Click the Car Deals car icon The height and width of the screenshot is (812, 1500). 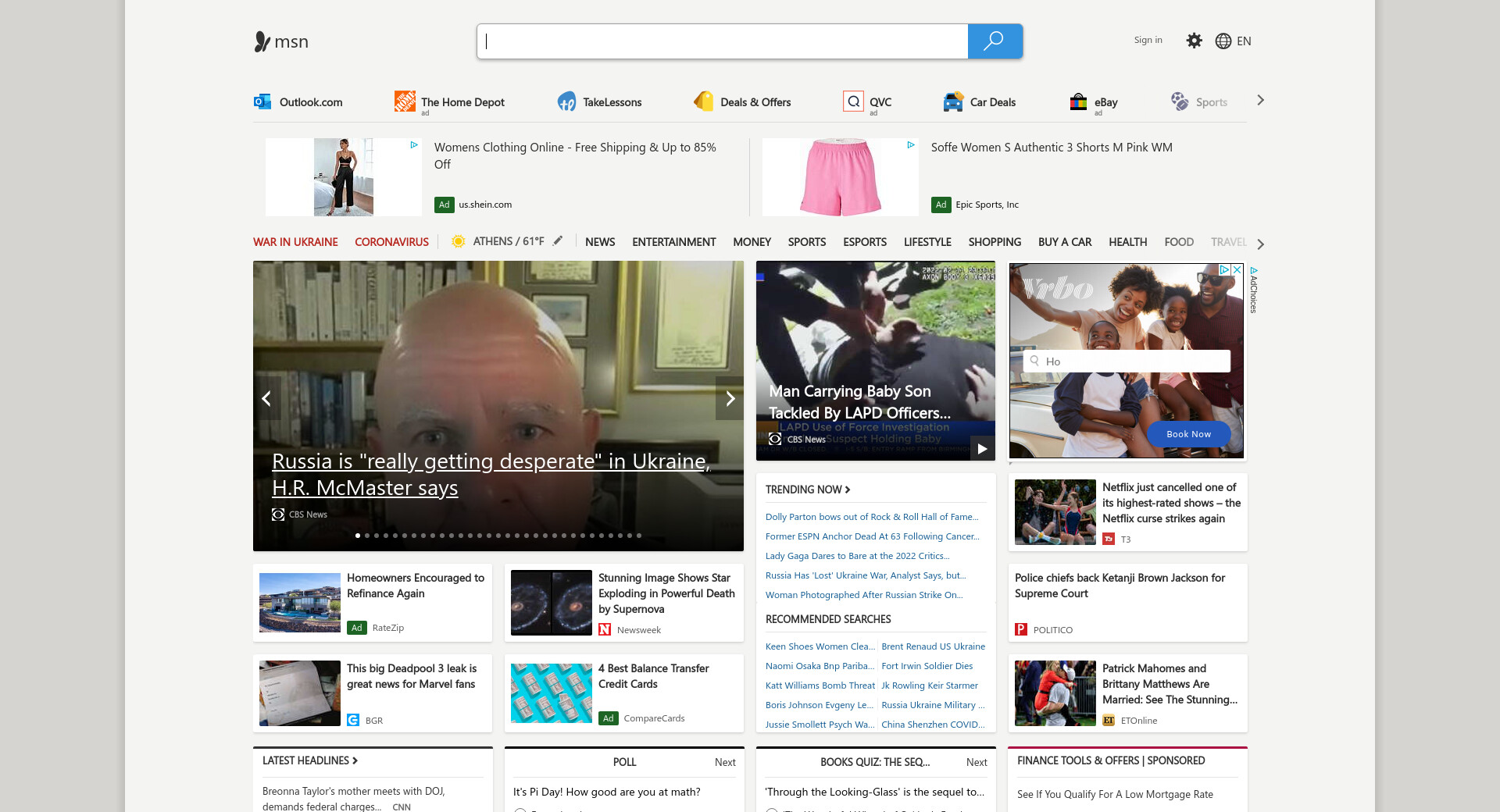pyautogui.click(x=953, y=101)
